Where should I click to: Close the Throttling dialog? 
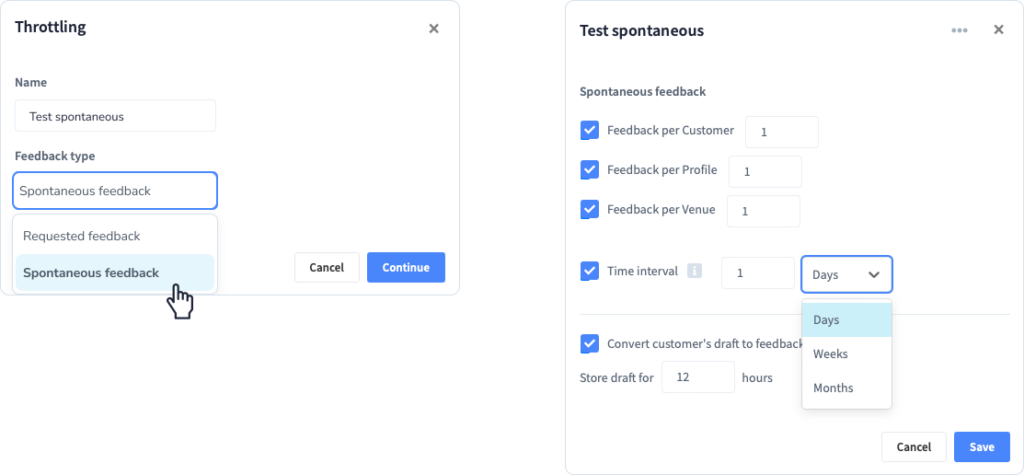click(x=434, y=28)
